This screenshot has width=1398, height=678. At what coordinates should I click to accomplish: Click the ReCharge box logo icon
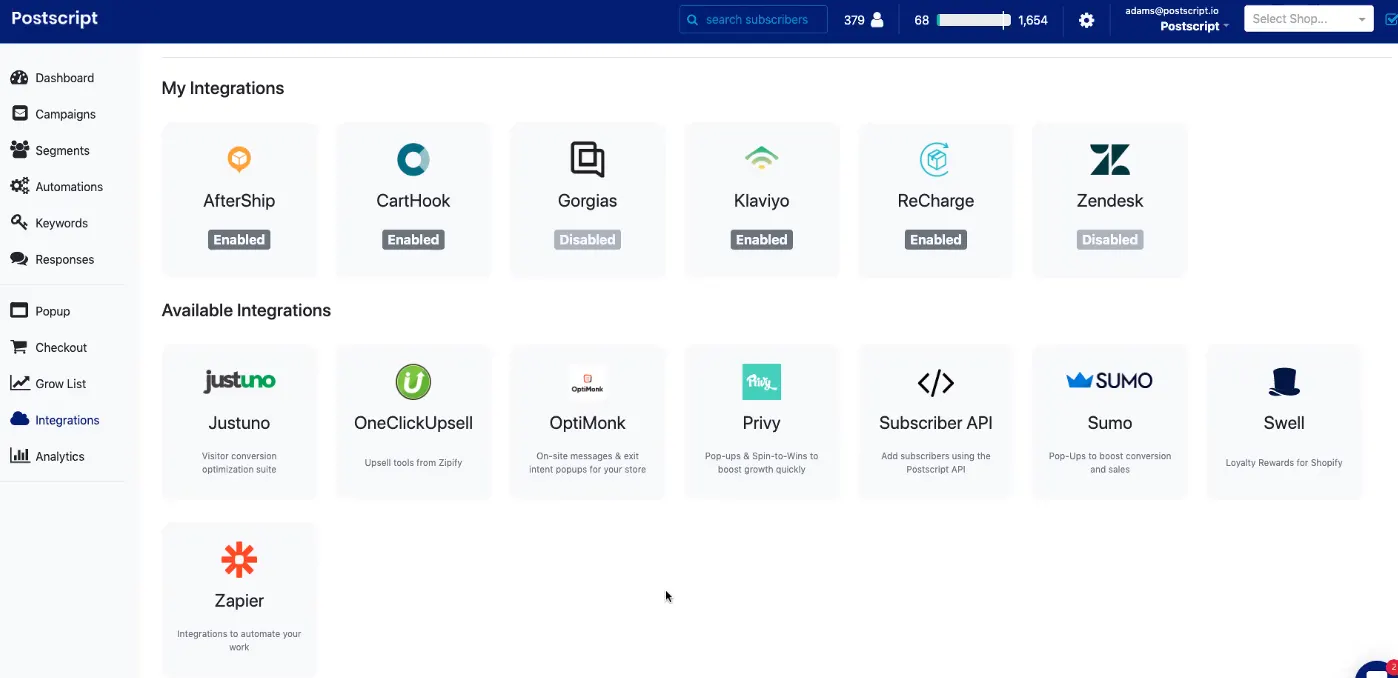click(x=935, y=159)
